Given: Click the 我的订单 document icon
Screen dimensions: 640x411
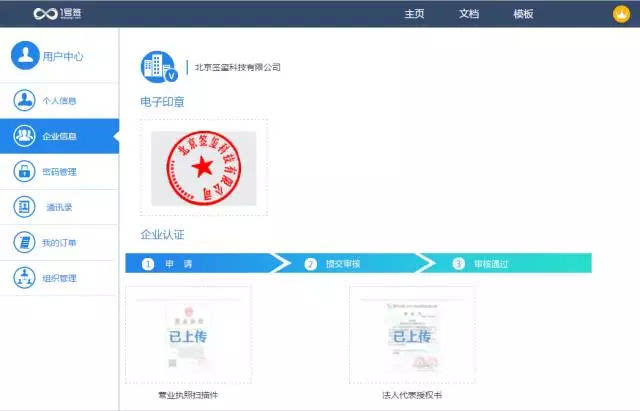Looking at the screenshot, I should pos(24,242).
